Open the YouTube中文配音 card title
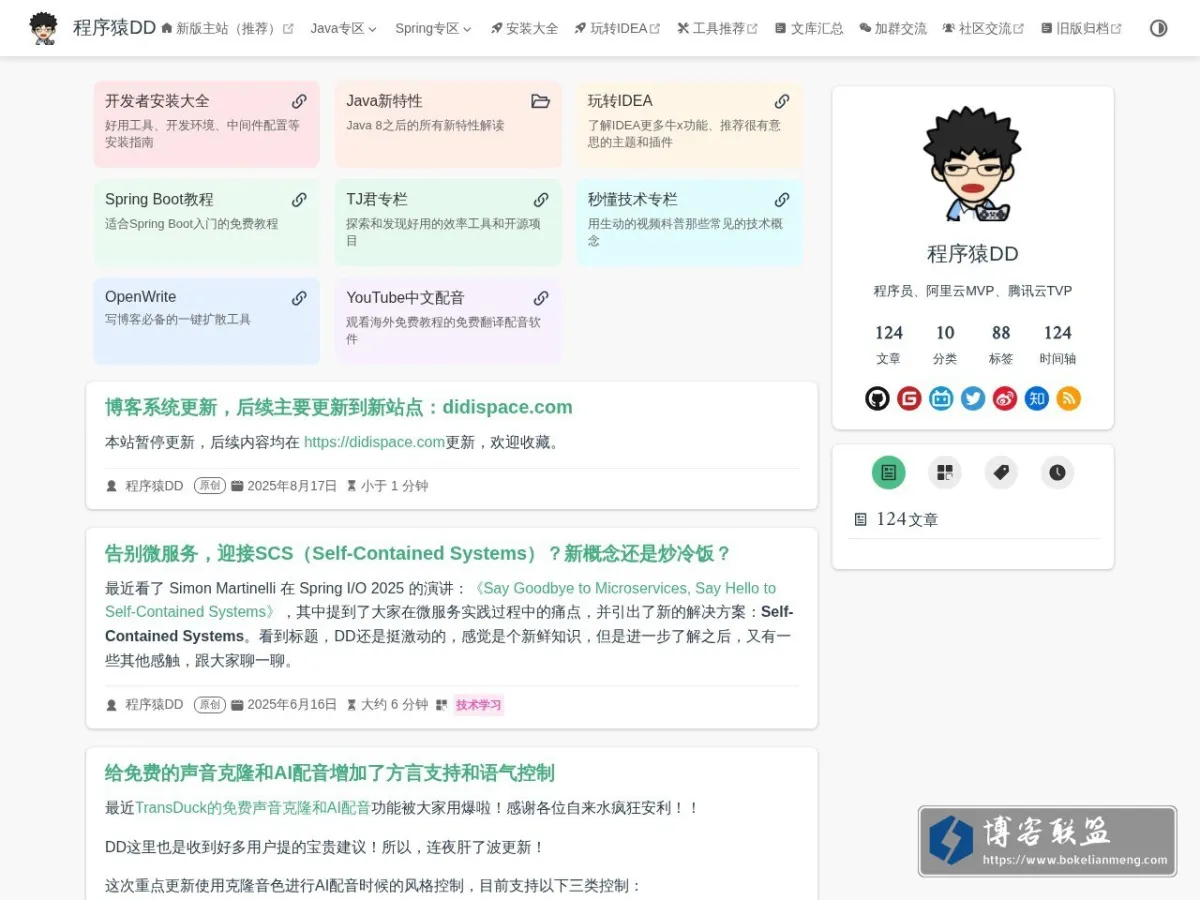1200x900 pixels. [405, 298]
